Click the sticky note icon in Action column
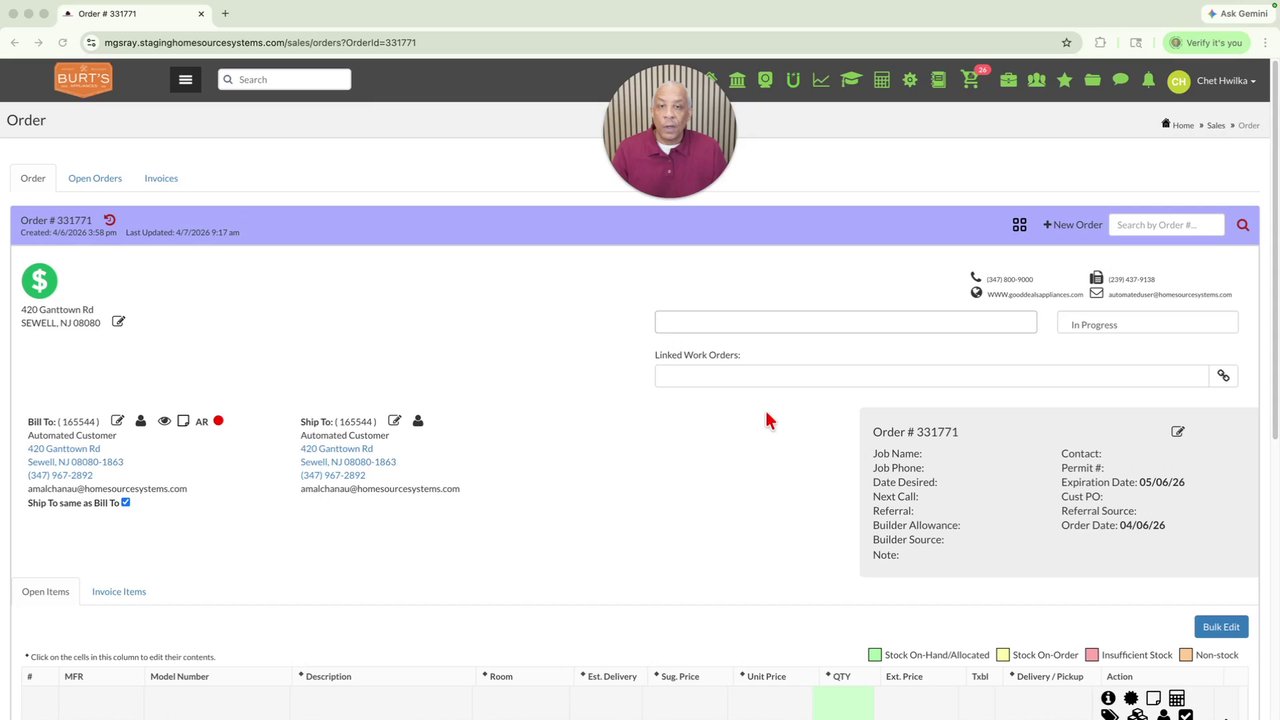Image resolution: width=1280 pixels, height=720 pixels. (1153, 698)
